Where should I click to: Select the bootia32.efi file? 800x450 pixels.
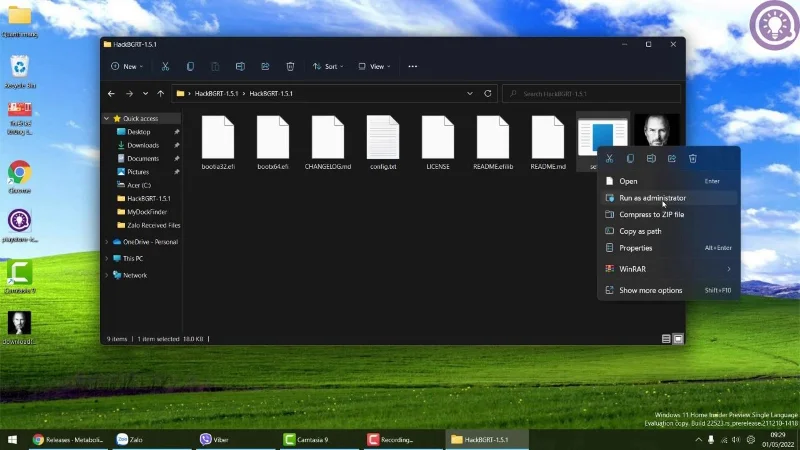pyautogui.click(x=218, y=142)
